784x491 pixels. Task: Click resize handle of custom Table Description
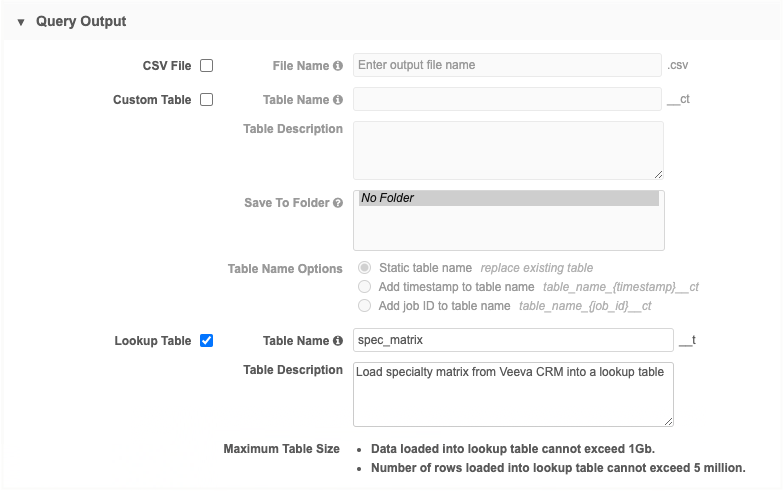[658, 174]
